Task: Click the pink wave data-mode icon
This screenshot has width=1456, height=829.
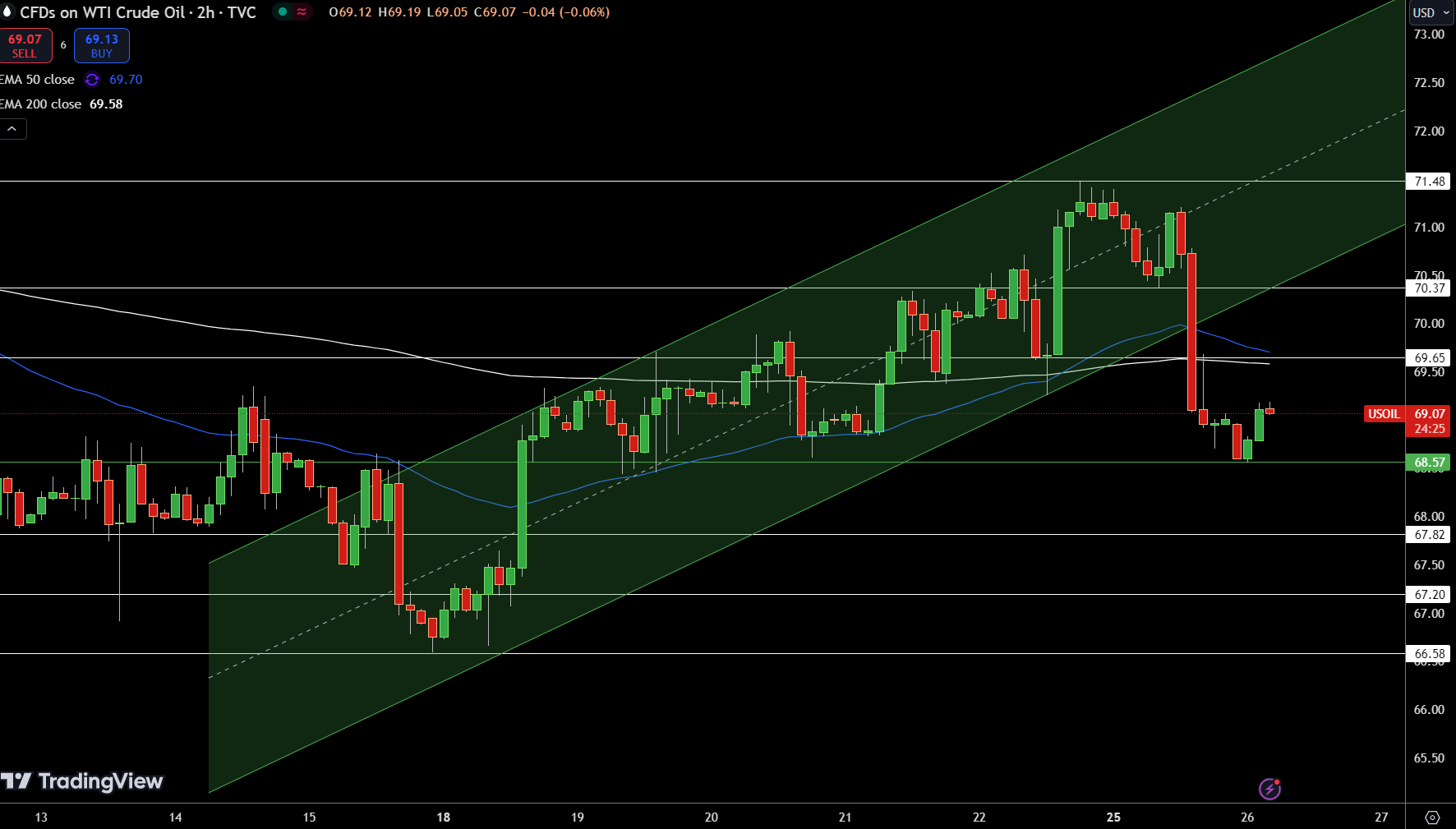Action: click(x=302, y=12)
